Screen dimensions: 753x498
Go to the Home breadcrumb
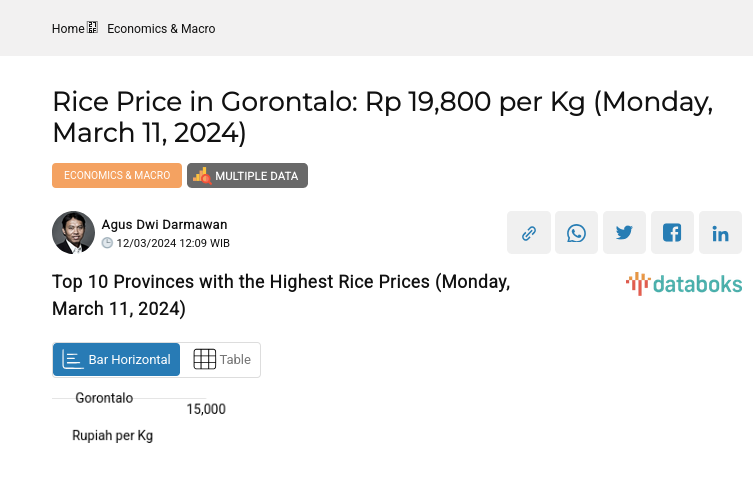(68, 29)
